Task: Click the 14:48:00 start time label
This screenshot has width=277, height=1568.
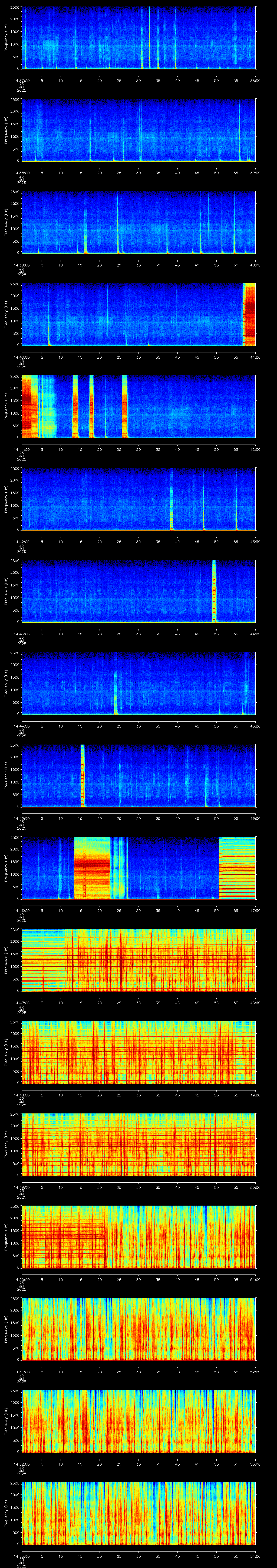Action: point(21,1095)
